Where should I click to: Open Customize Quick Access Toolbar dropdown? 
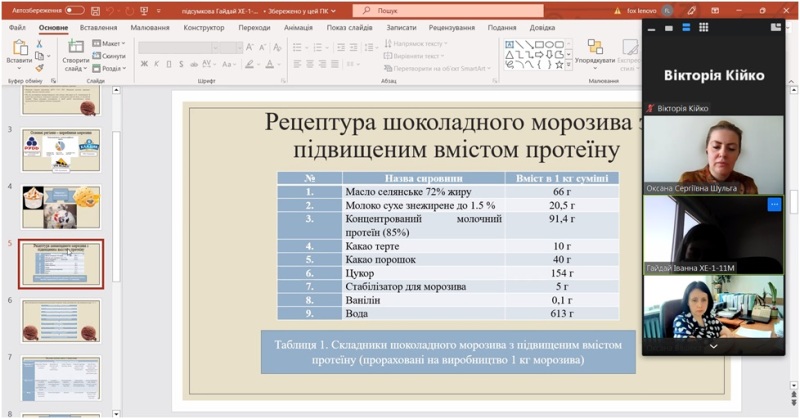tap(159, 11)
